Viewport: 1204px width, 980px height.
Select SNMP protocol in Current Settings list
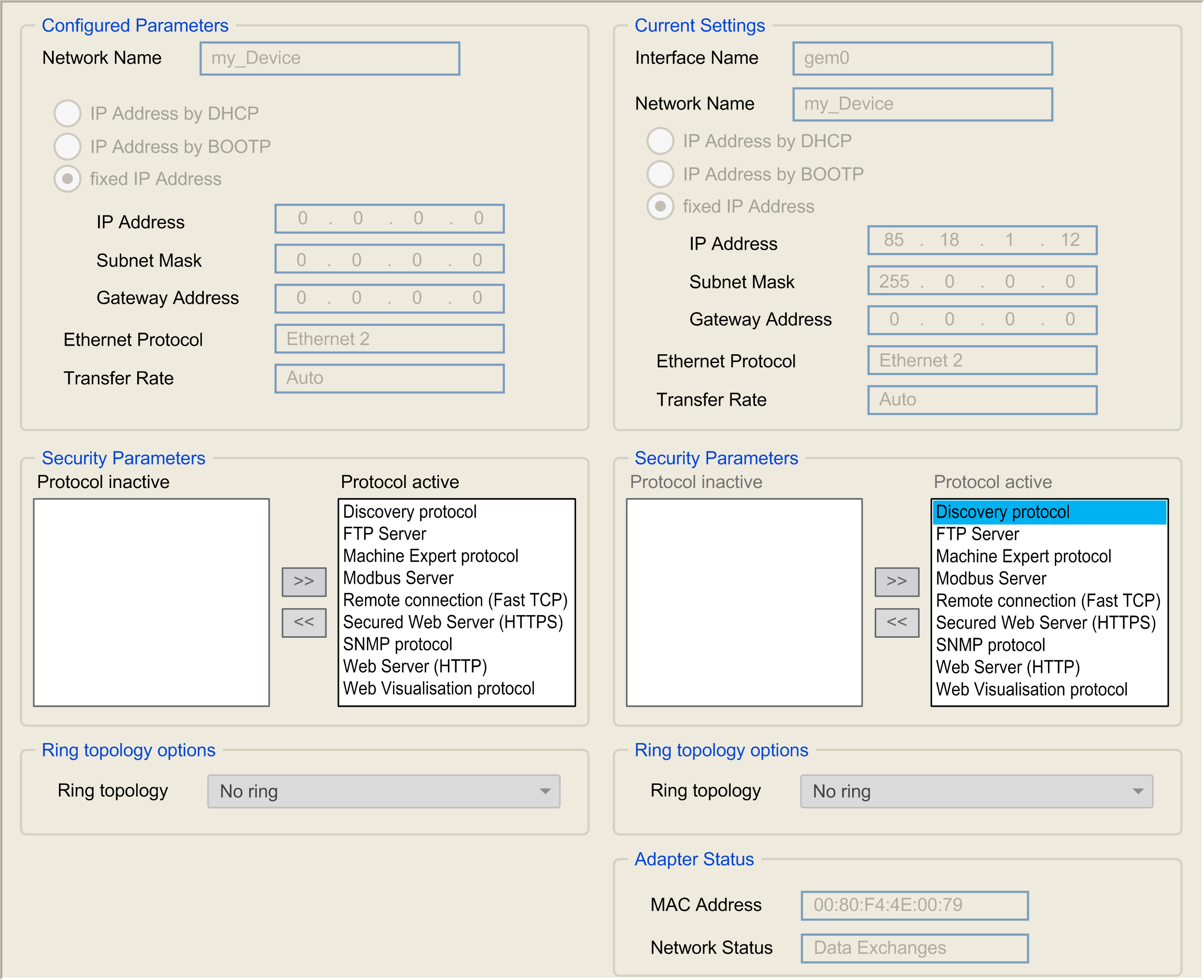(990, 644)
